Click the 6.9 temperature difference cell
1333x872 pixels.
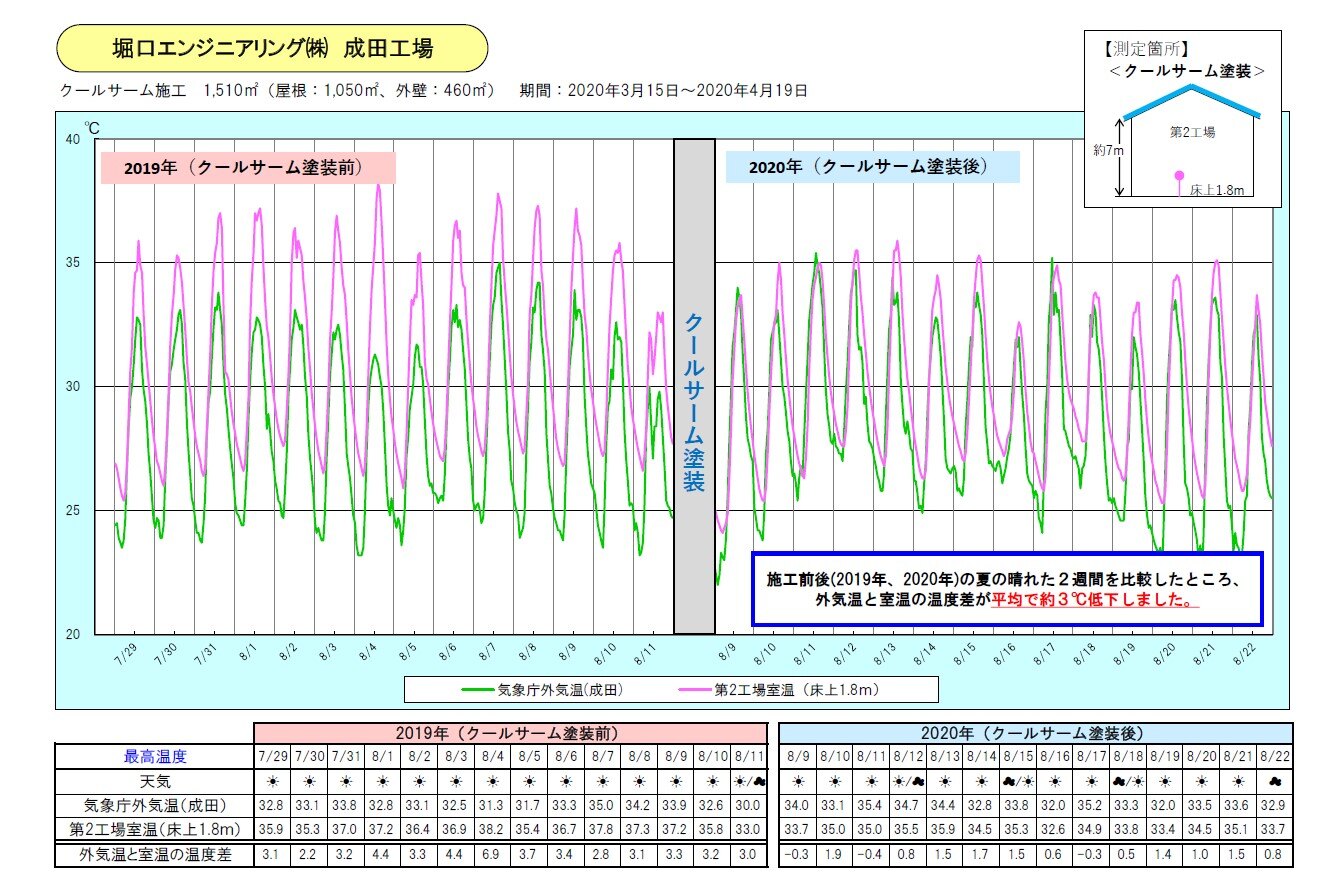[493, 855]
